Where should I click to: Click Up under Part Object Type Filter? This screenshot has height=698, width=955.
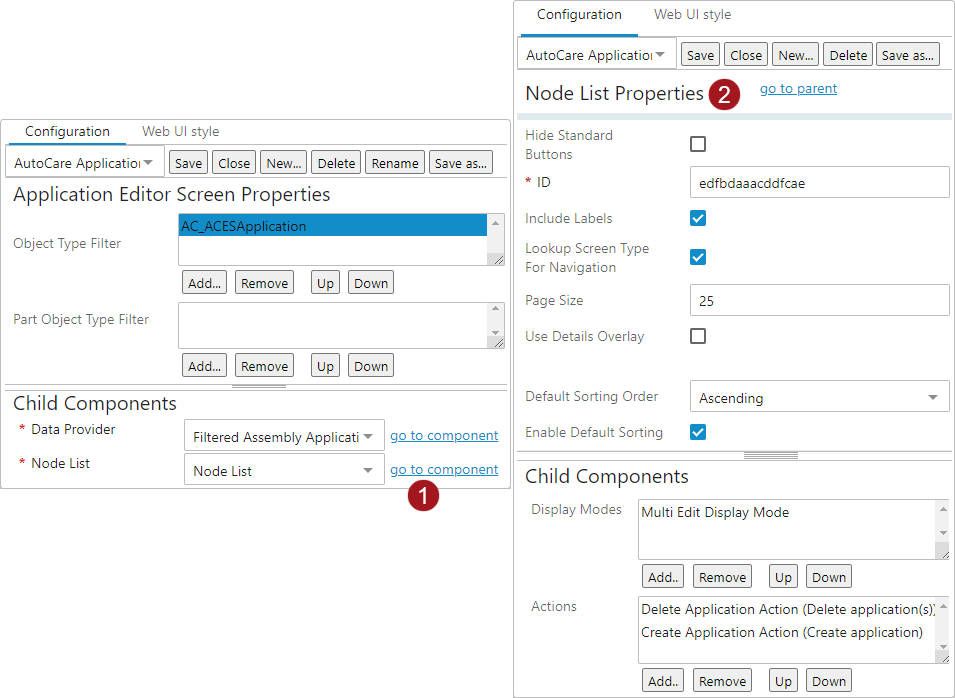(325, 365)
